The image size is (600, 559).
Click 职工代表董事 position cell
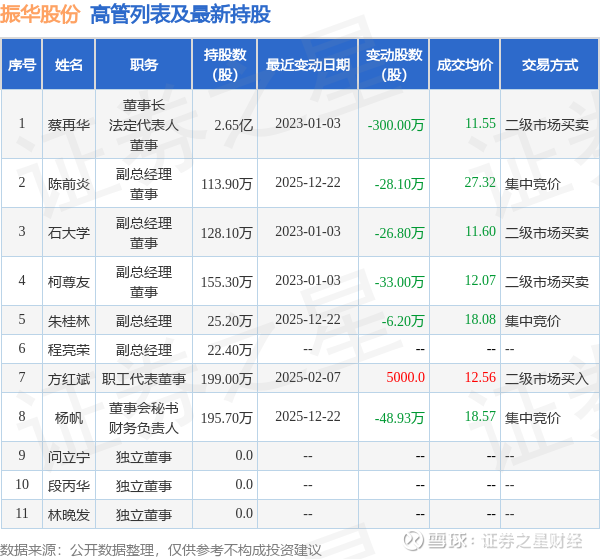144,379
